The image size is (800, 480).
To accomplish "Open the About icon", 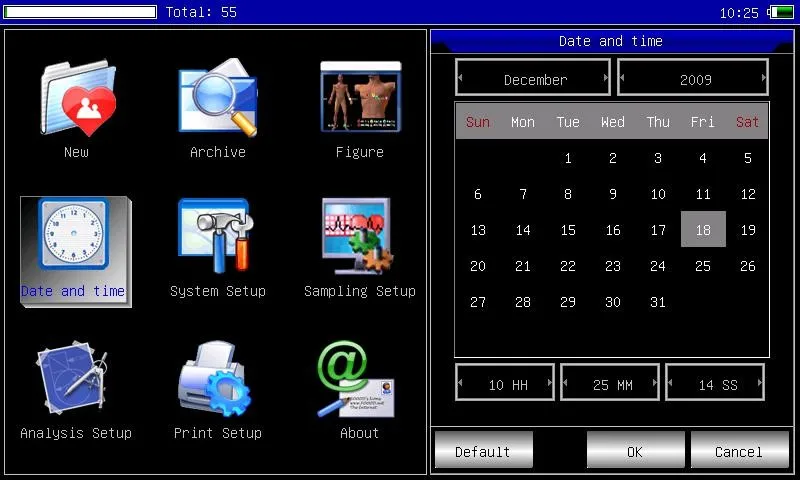I will 359,380.
